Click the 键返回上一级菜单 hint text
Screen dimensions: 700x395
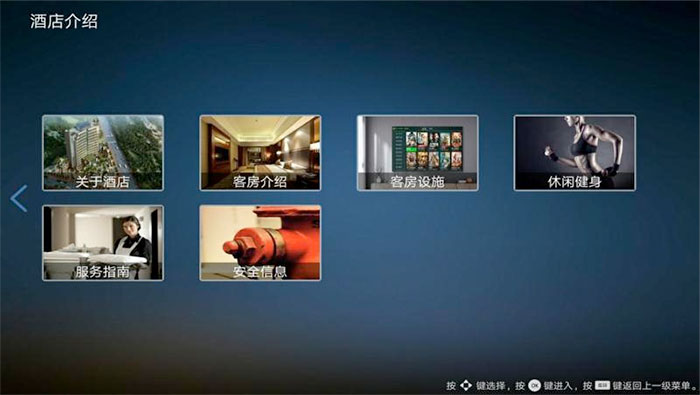pos(652,385)
